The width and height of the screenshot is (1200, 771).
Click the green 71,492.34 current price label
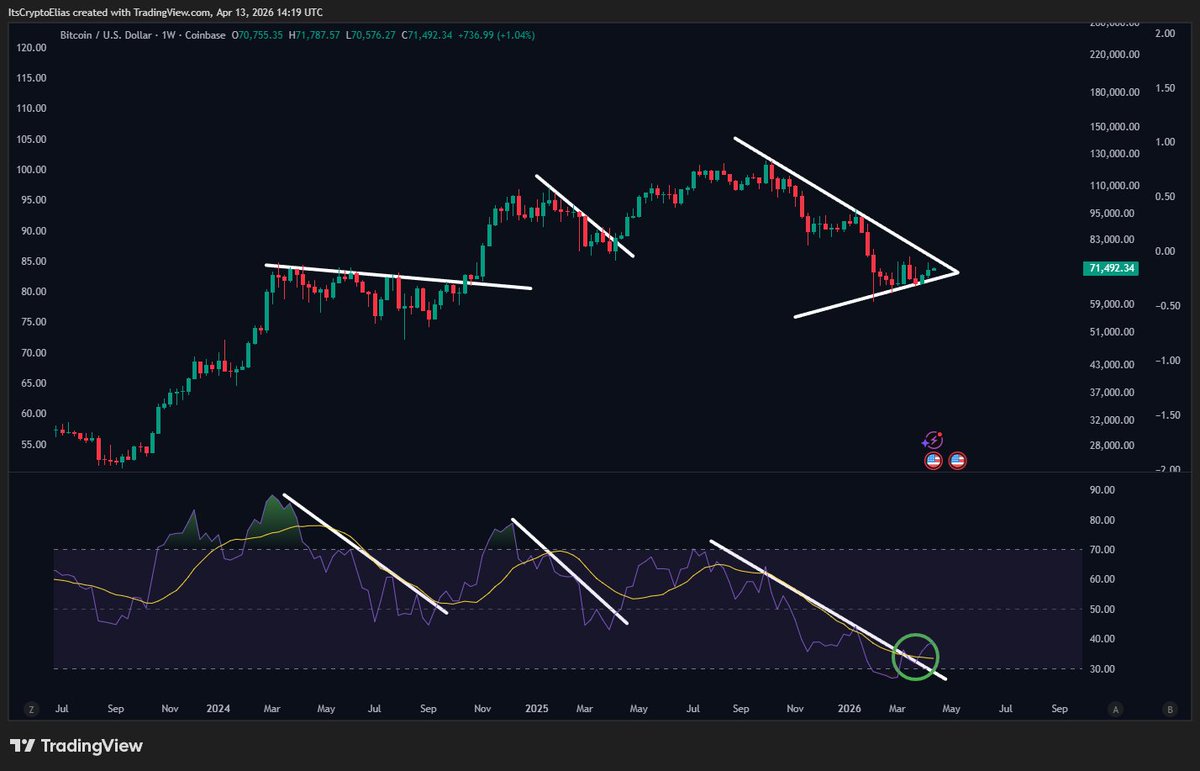1111,269
